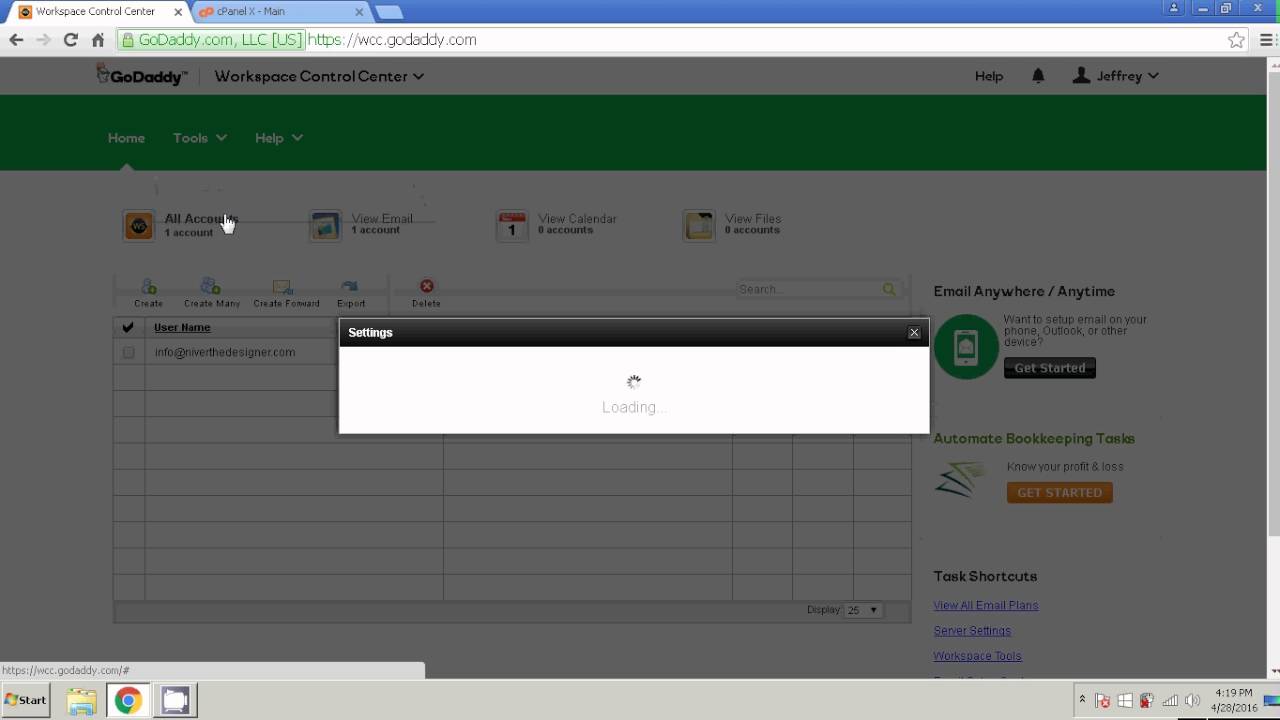Viewport: 1280px width, 720px height.
Task: Open the Server Settings link
Action: pyautogui.click(x=972, y=631)
